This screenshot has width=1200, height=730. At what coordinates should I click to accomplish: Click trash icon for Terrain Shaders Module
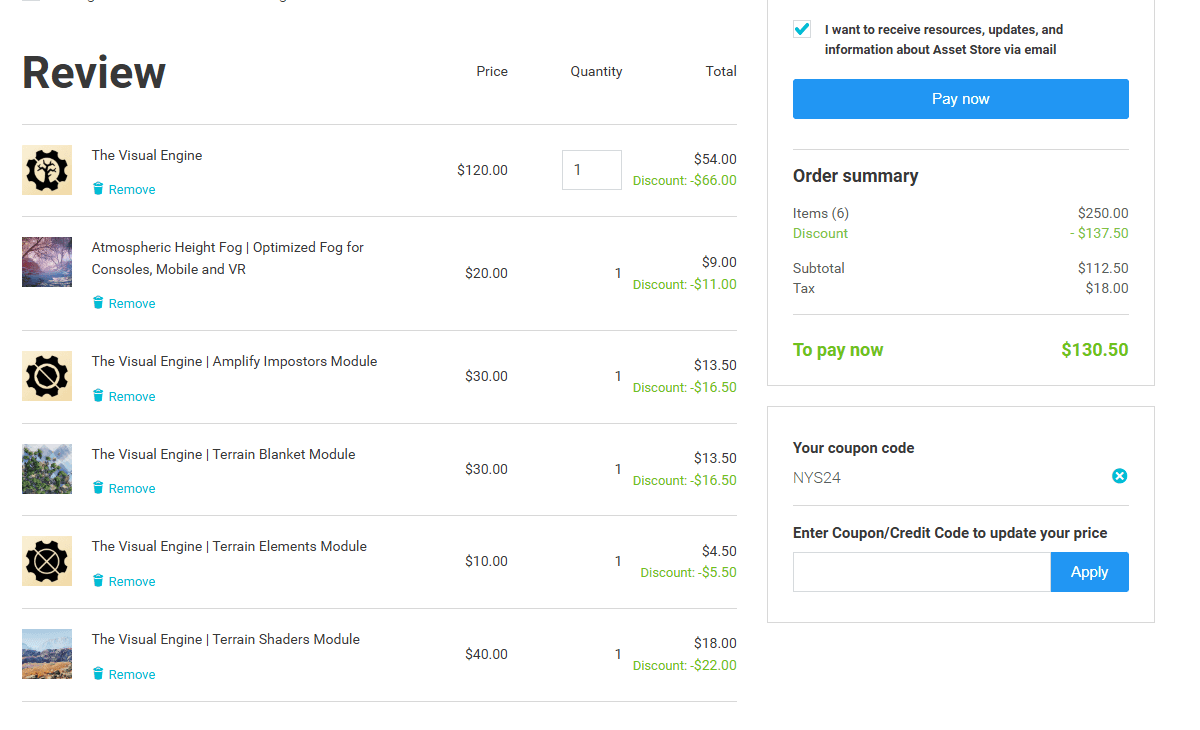[98, 674]
